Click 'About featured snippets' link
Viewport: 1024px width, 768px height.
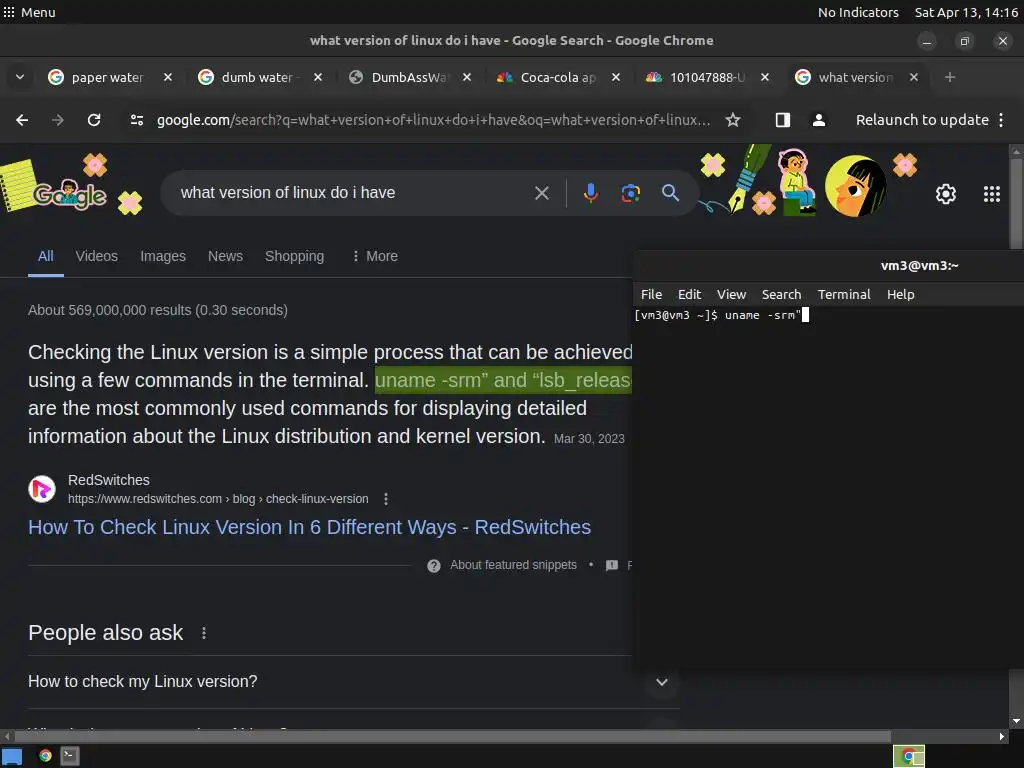(x=513, y=565)
